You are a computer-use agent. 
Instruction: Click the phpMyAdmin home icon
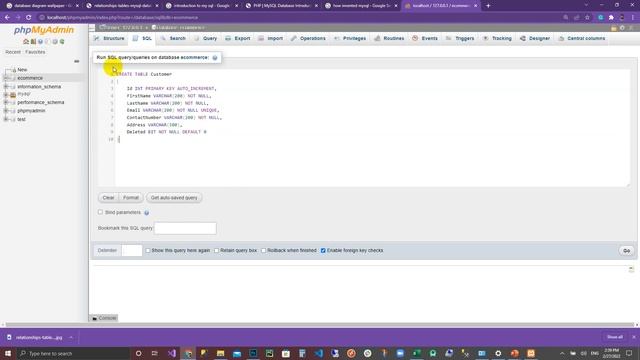click(26, 42)
